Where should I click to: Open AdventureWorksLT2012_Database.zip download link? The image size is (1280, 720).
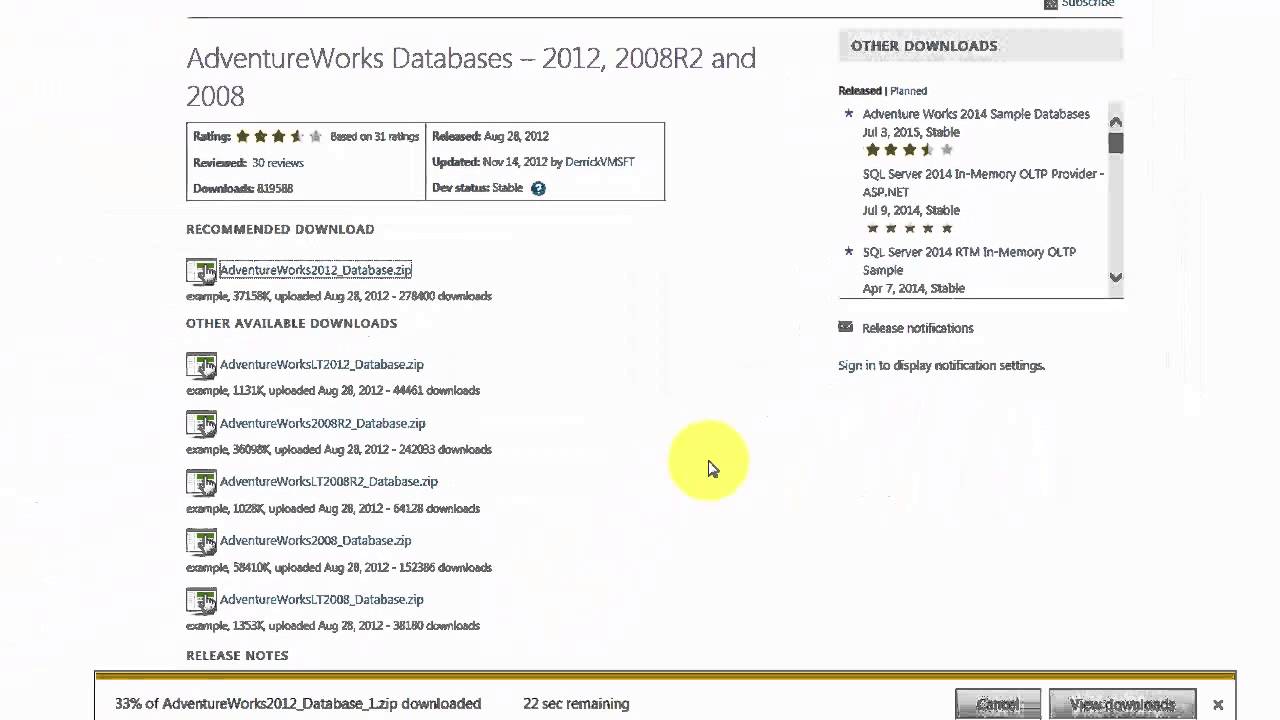(322, 364)
